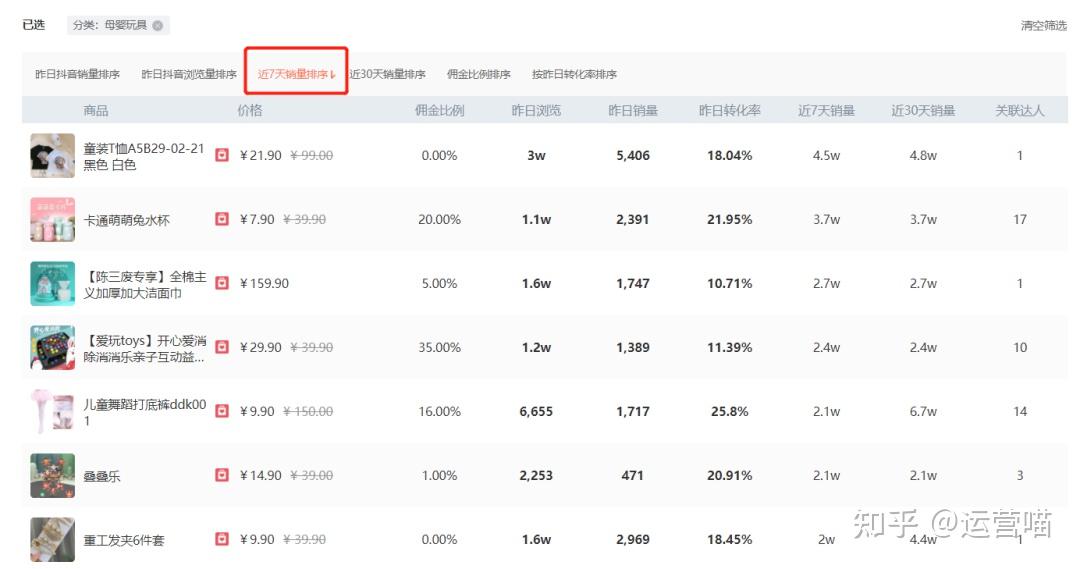Click red shop icon beside ¥7.90
This screenshot has width=1080, height=569.
(x=222, y=219)
